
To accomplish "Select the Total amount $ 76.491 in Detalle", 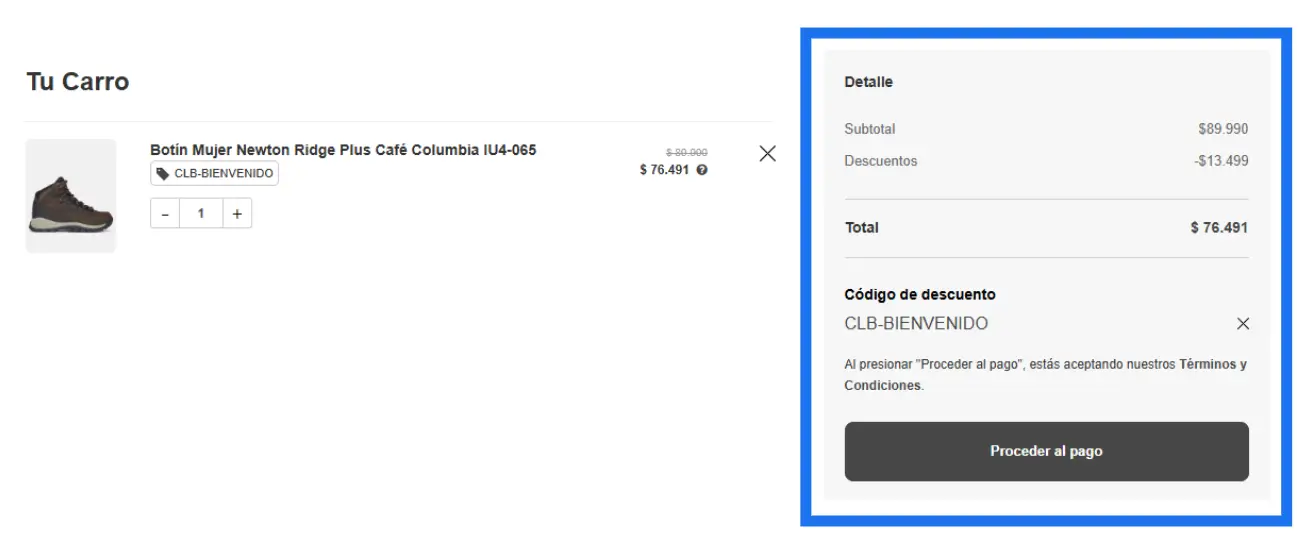I will pyautogui.click(x=1219, y=228).
